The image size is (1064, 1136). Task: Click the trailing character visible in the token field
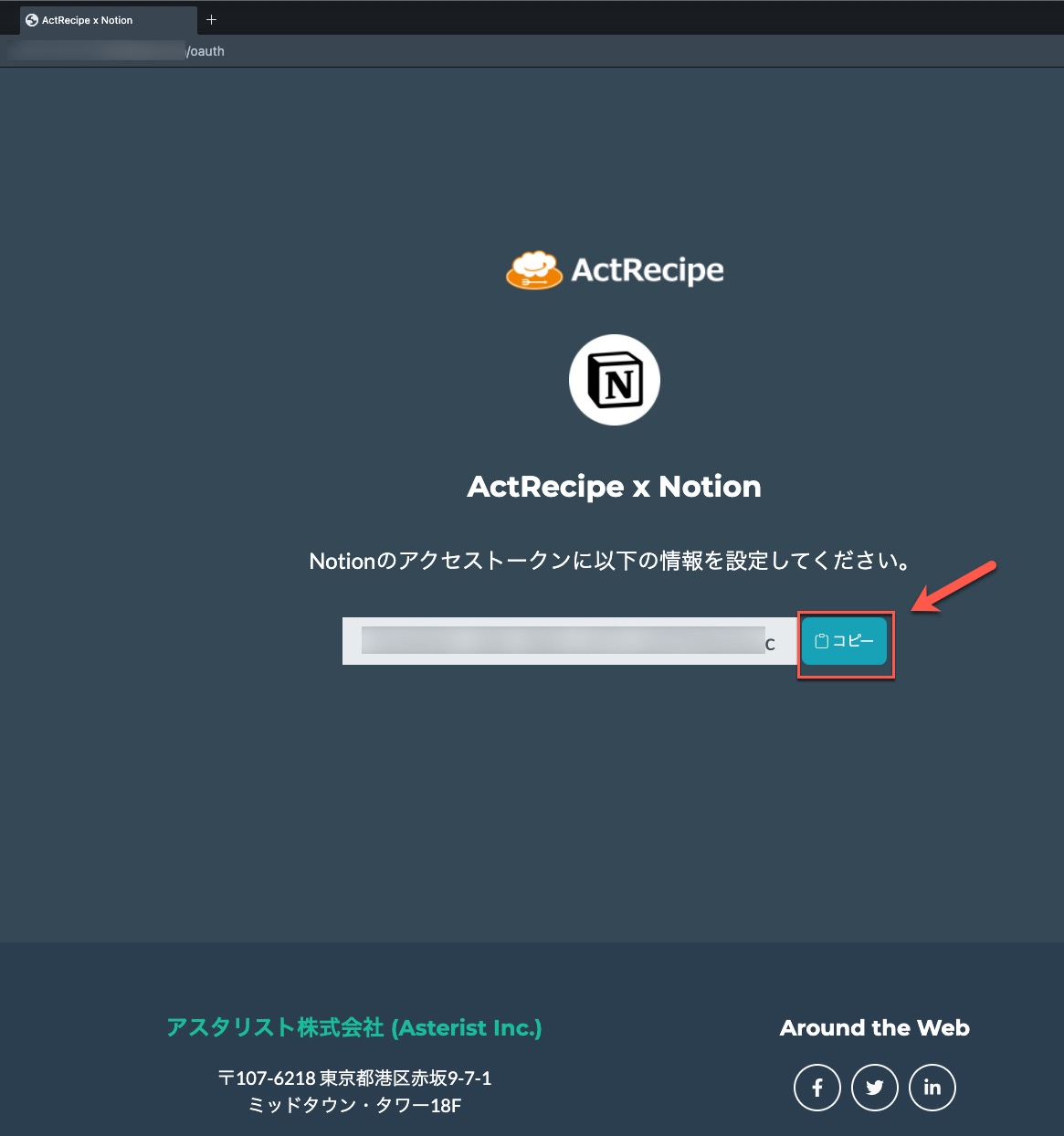[x=772, y=642]
